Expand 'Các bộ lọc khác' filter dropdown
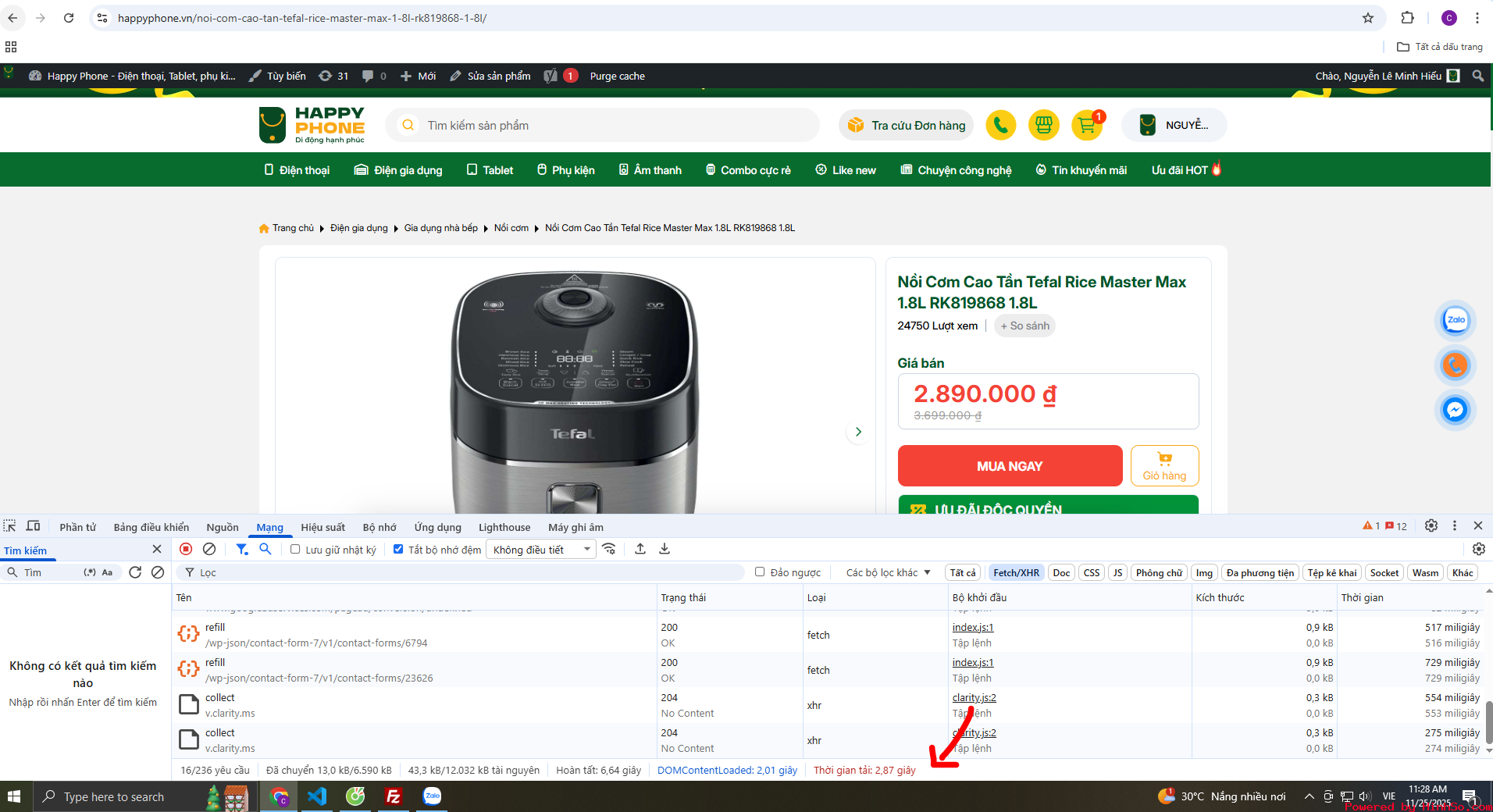Screen dimensions: 1493x812 click(x=888, y=572)
